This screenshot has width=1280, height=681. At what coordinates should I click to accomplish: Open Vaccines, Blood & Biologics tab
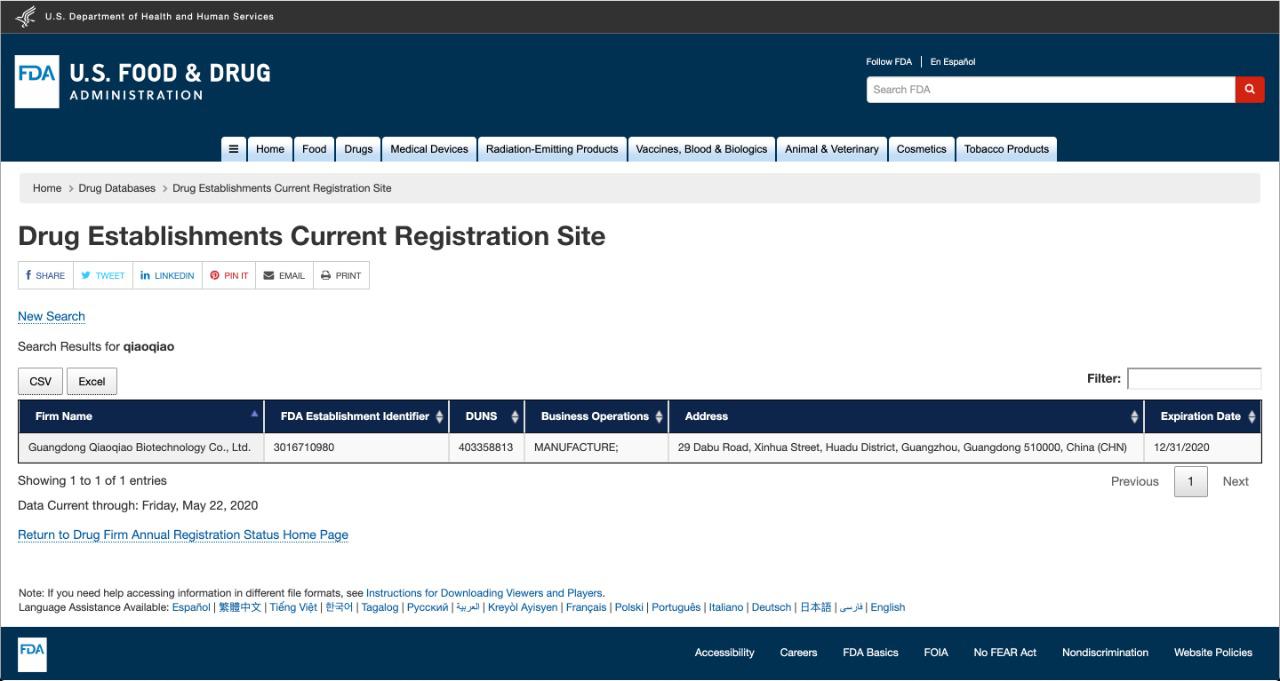tap(701, 149)
